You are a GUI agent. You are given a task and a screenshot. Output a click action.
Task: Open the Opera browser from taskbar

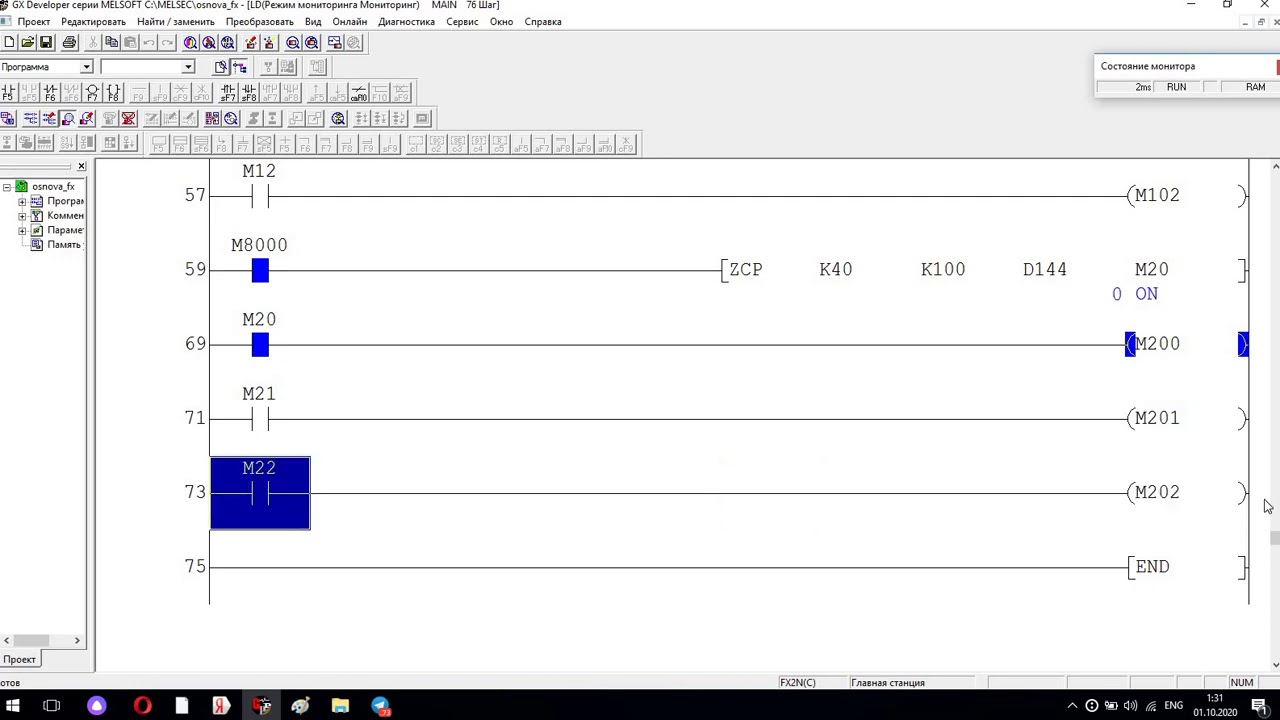pyautogui.click(x=142, y=706)
